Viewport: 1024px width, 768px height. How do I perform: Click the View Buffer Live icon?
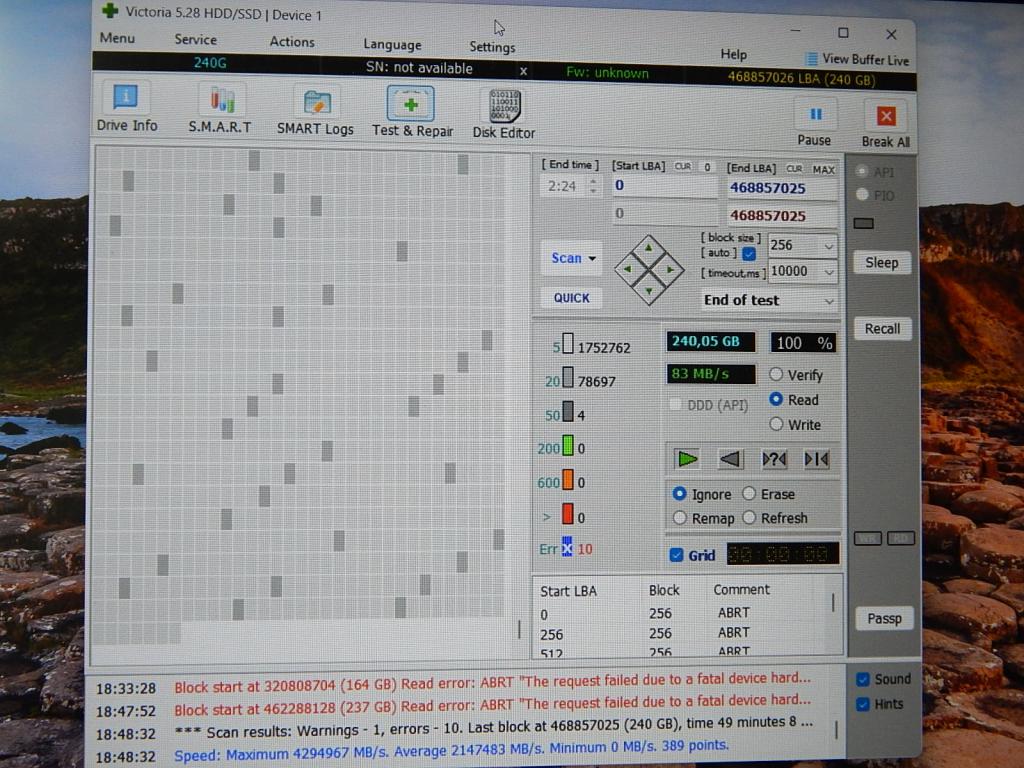pyautogui.click(x=812, y=59)
